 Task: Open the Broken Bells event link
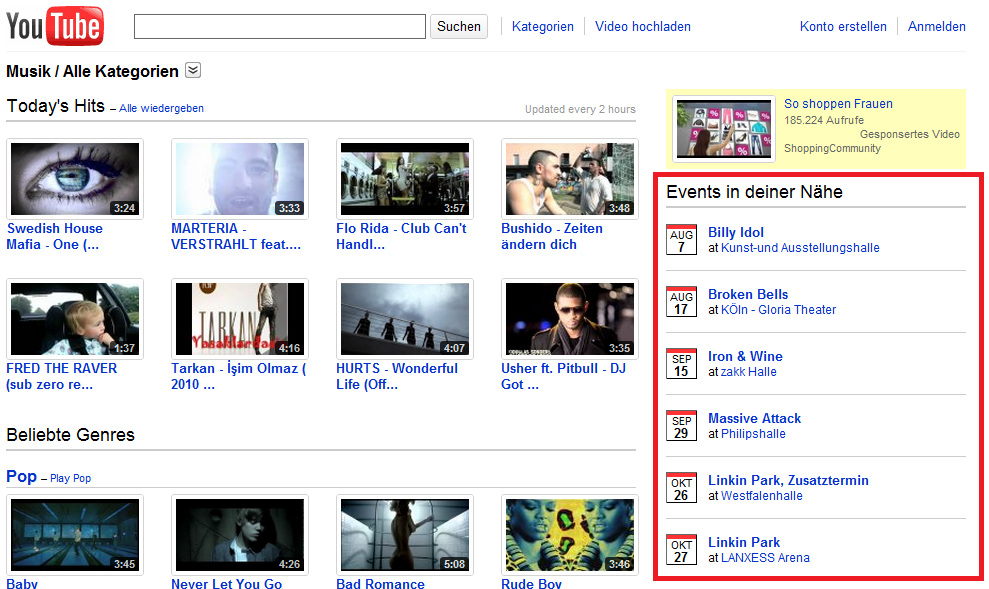click(x=748, y=294)
